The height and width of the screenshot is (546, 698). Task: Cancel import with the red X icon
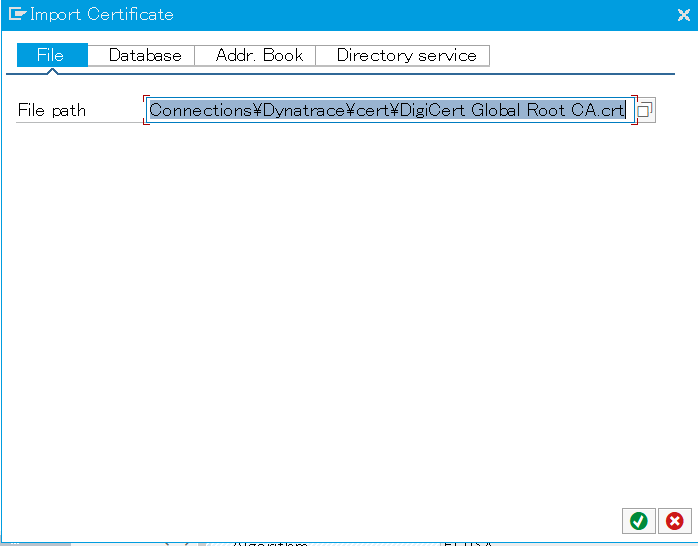pos(675,521)
